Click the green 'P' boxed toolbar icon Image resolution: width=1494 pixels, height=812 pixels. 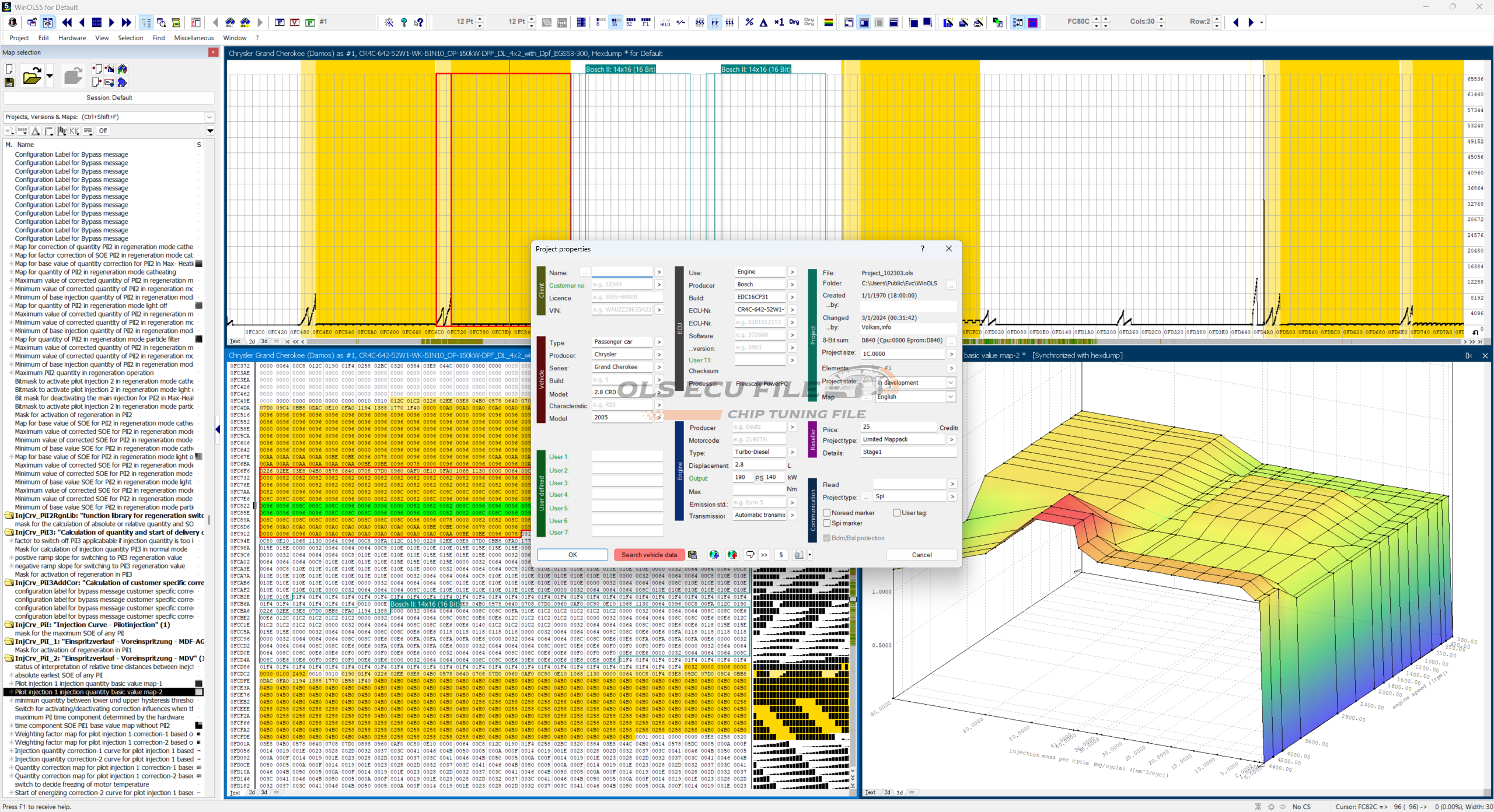(310, 22)
